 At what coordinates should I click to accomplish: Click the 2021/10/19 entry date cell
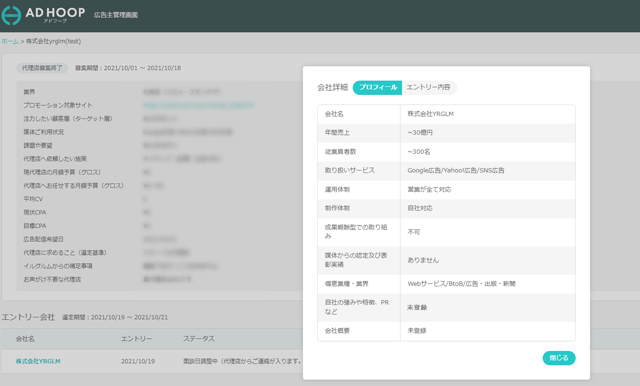pos(138,361)
